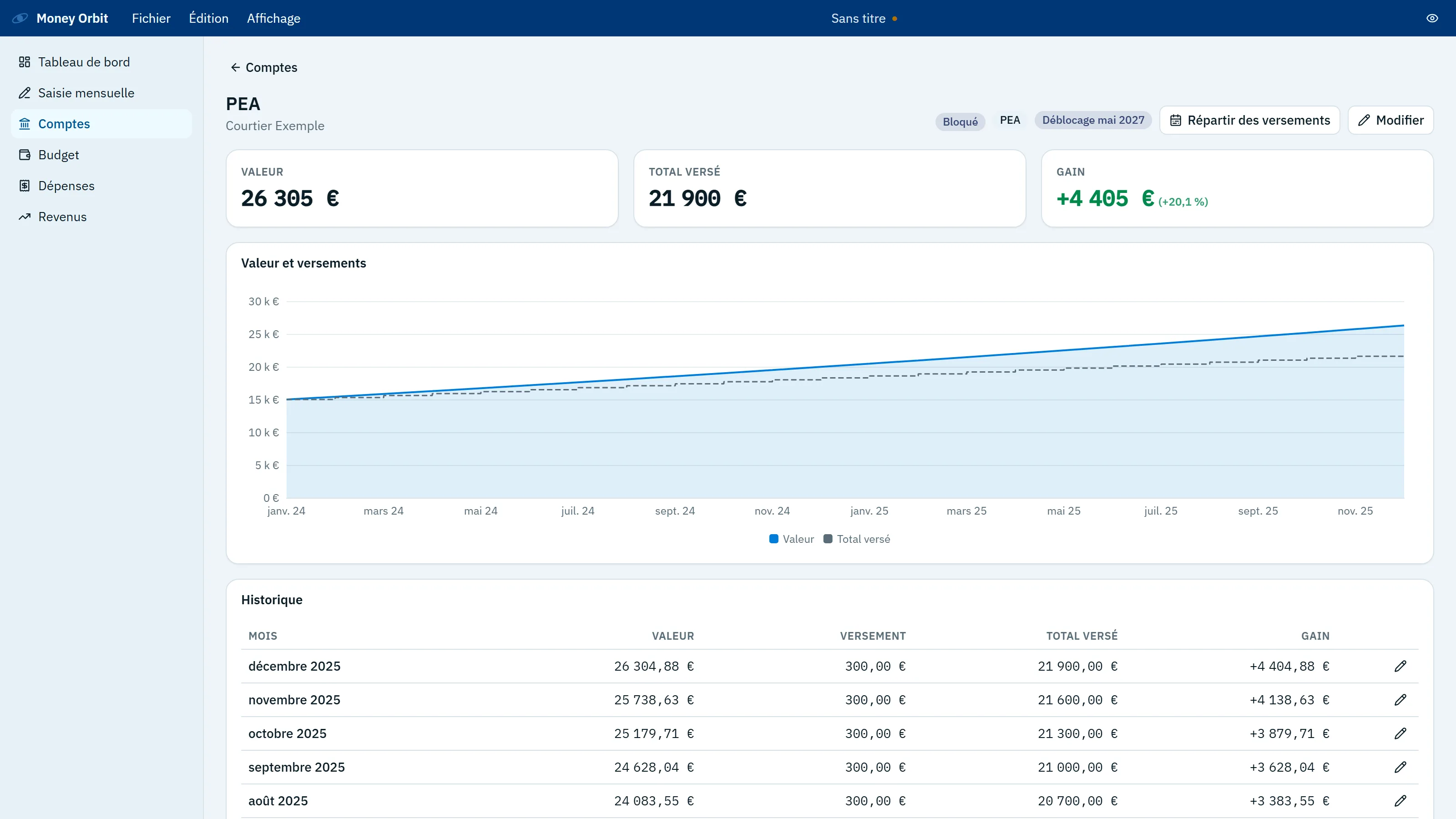Toggle the eye visibility icon in header
The width and height of the screenshot is (1456, 819).
click(1432, 18)
